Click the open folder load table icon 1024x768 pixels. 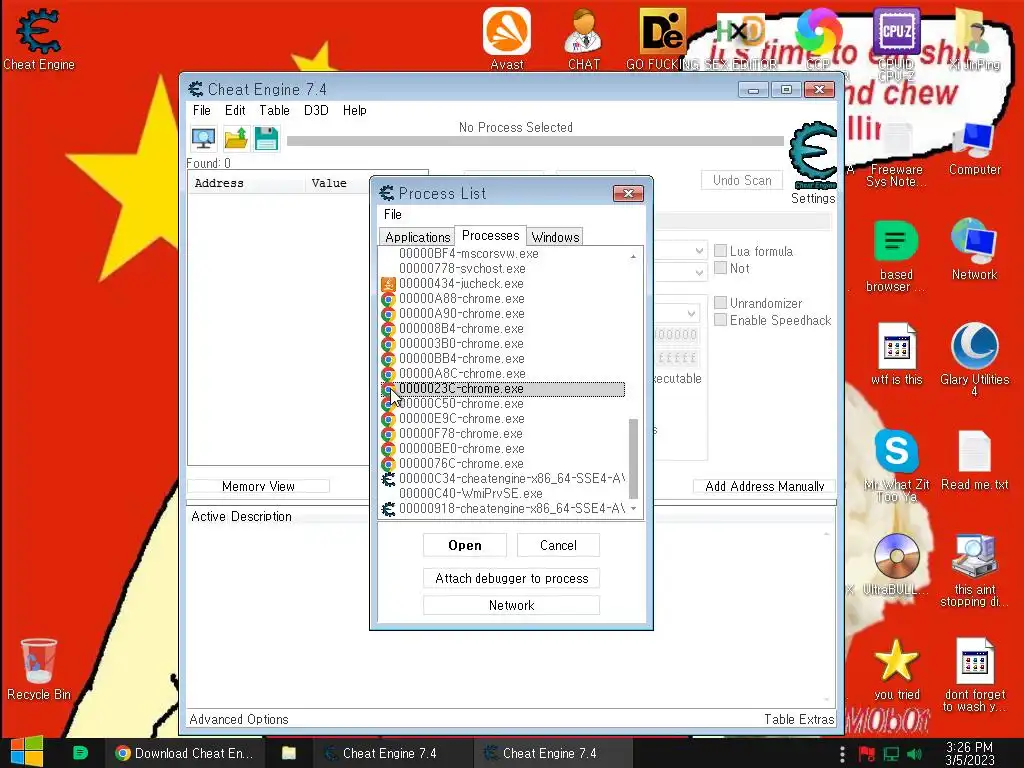click(236, 138)
